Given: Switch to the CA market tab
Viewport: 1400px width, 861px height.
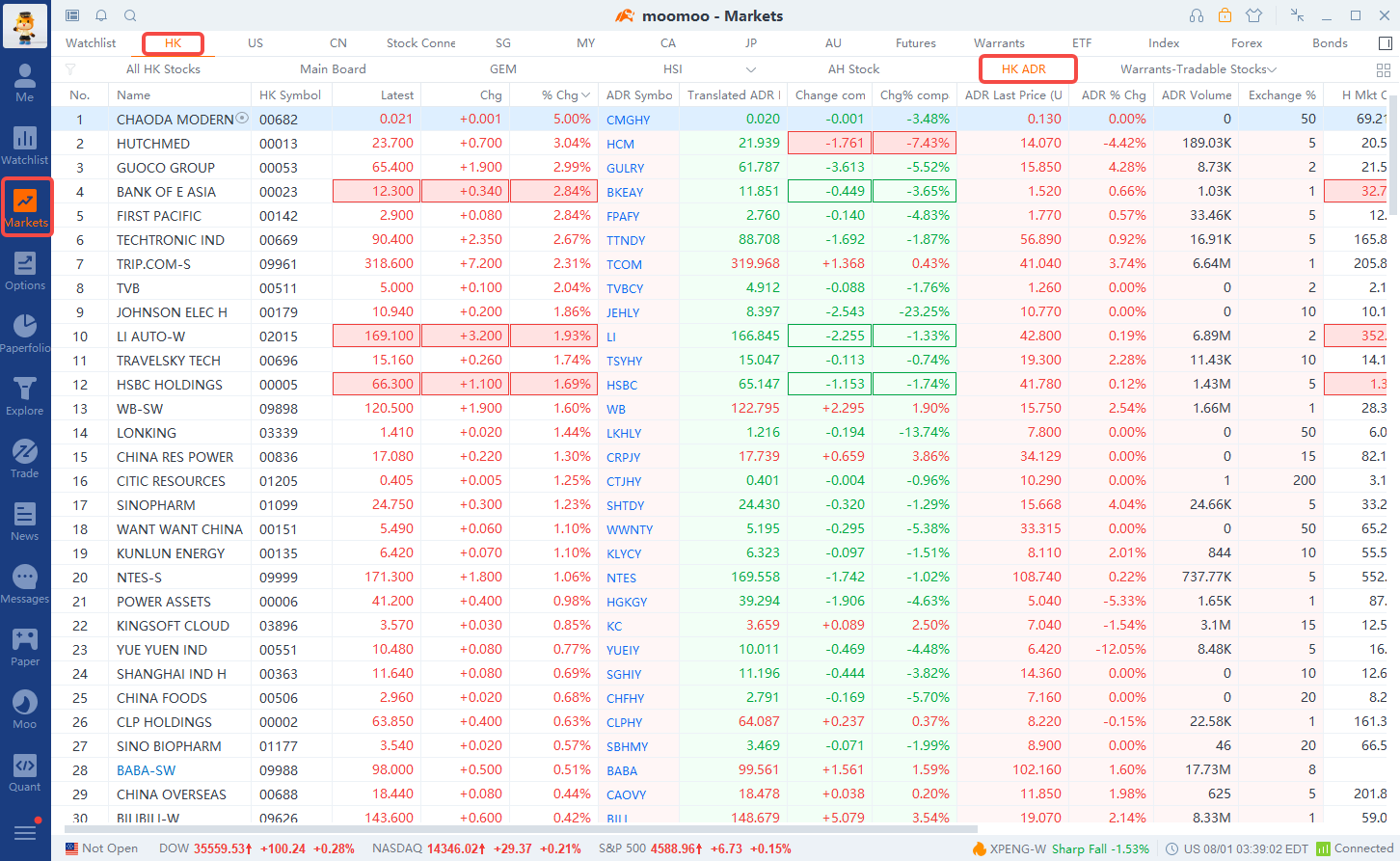Looking at the screenshot, I should tap(668, 43).
